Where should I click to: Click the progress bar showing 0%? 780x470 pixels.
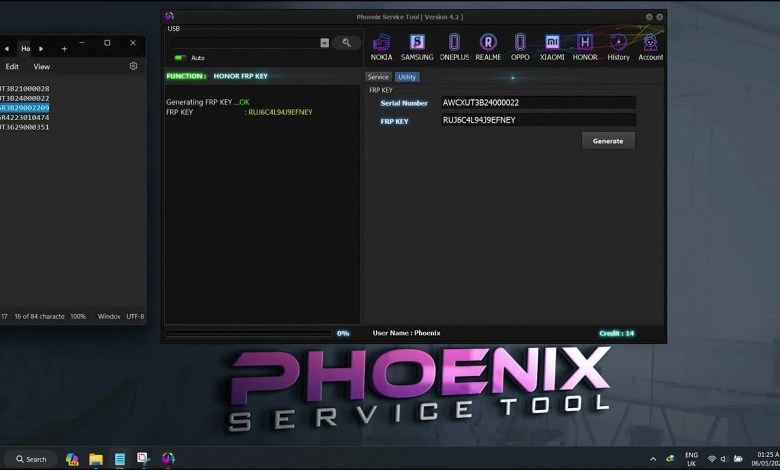248,334
